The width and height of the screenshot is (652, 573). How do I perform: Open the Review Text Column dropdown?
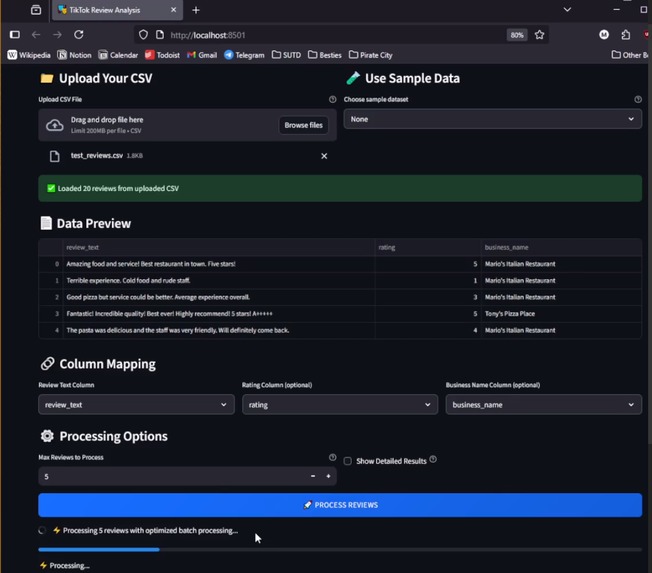coord(136,405)
